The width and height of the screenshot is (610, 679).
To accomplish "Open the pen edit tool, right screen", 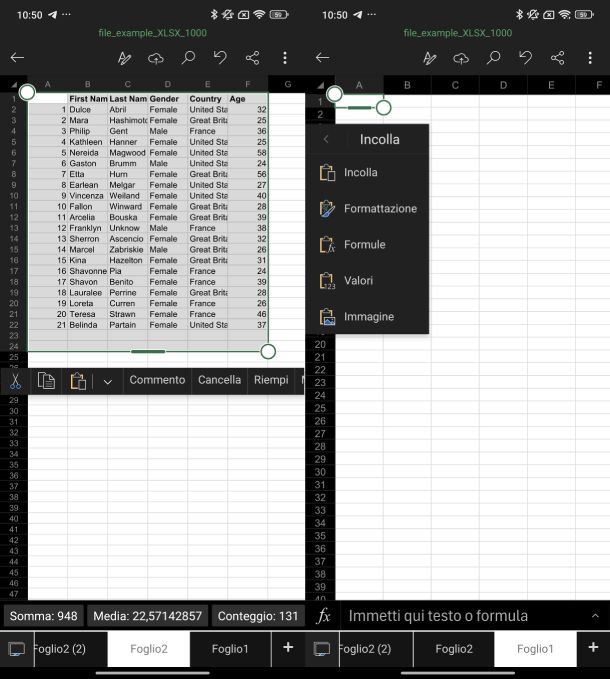I will tap(430, 58).
